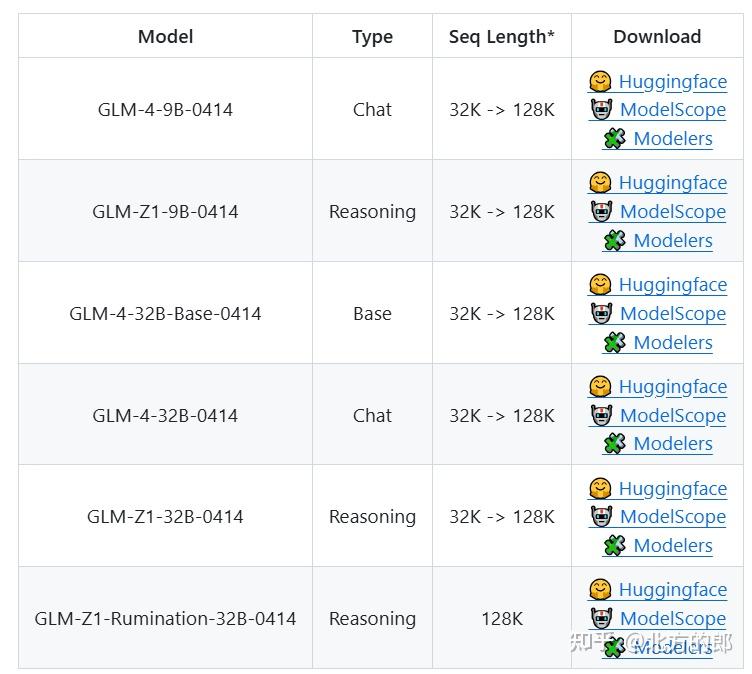
Task: Click ModelScope robot icon for GLM-4-32B-Base-0414
Action: point(601,313)
